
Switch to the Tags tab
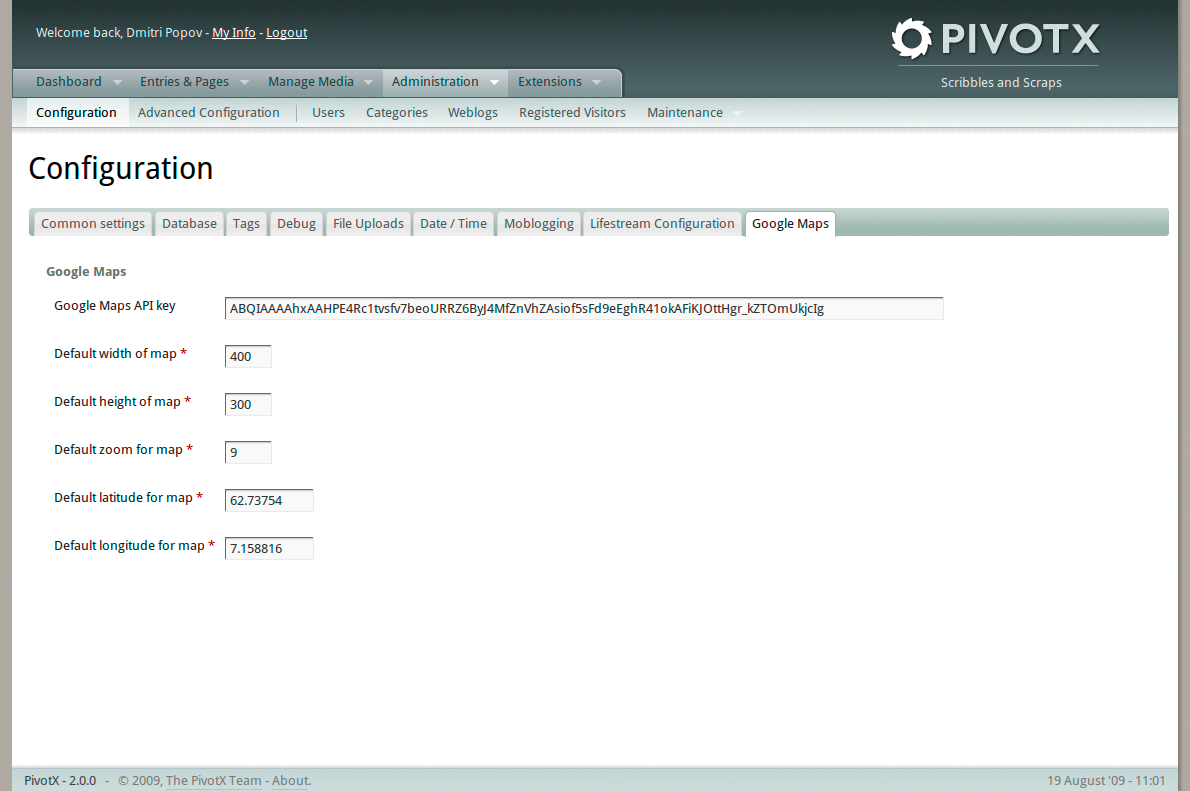(246, 223)
